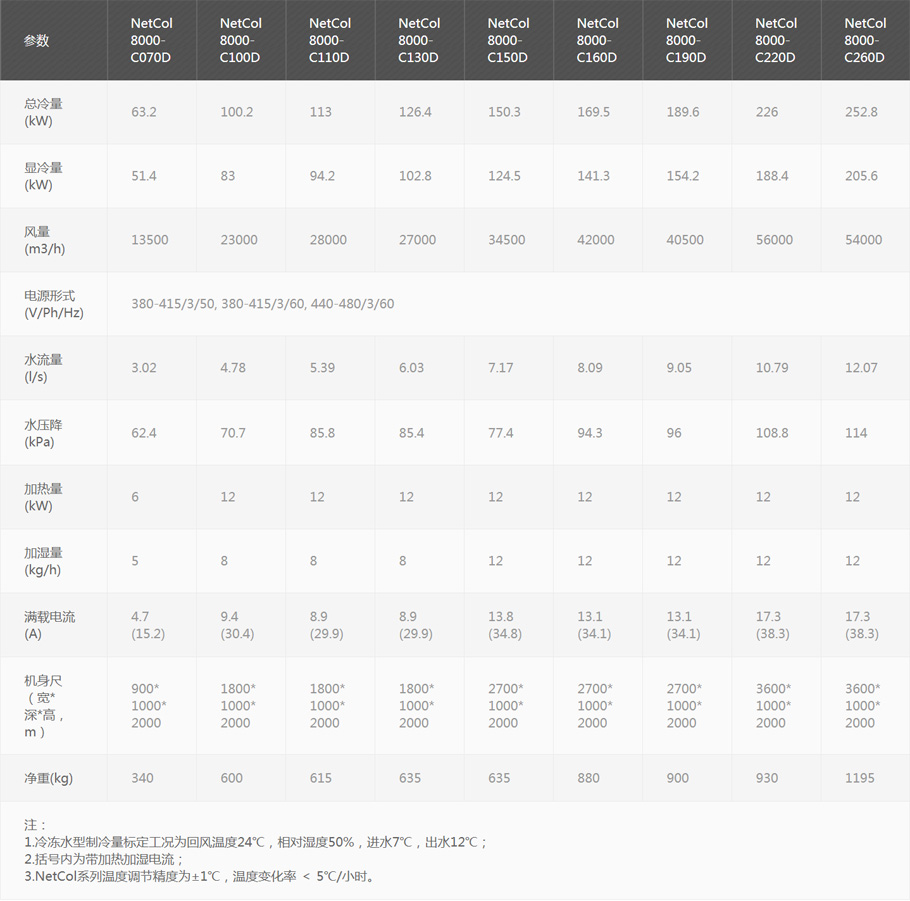The image size is (910, 901).
Task: Click the 380-415/3/50 power supply text
Action: (x=173, y=304)
